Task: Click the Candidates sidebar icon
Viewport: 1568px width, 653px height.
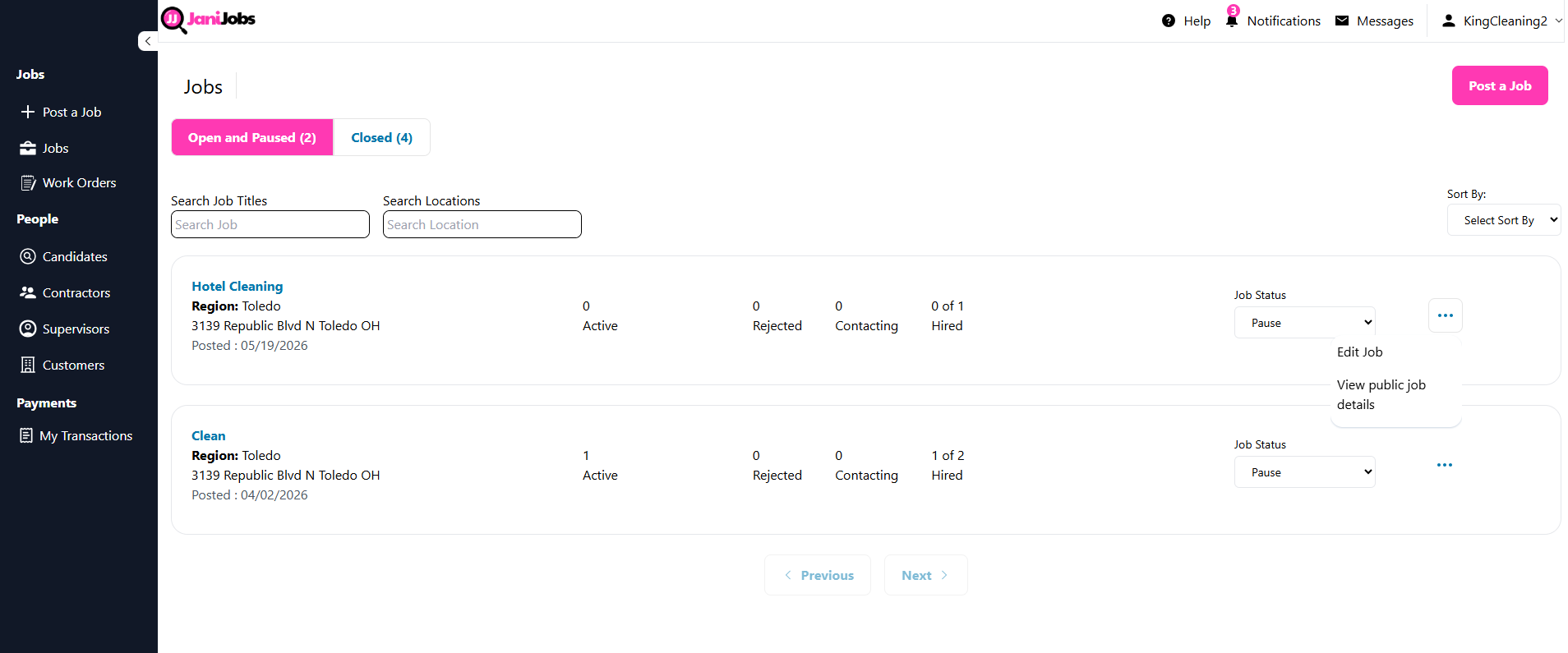Action: click(28, 256)
